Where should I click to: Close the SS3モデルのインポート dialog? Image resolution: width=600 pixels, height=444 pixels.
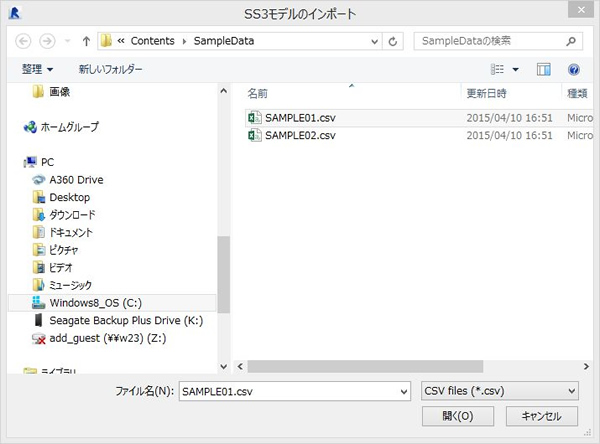(581, 10)
